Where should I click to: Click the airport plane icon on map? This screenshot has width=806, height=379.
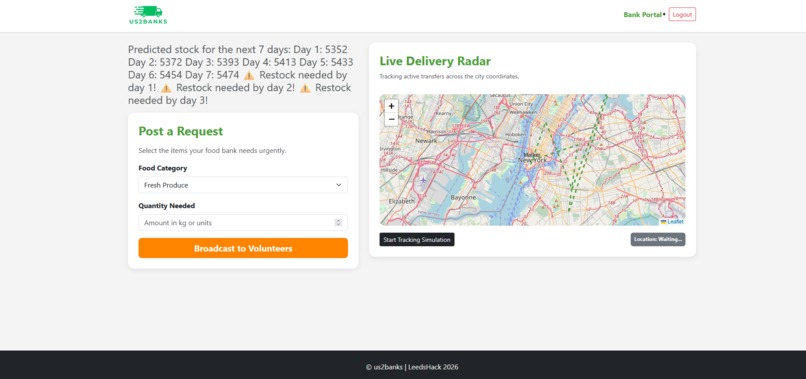(423, 180)
